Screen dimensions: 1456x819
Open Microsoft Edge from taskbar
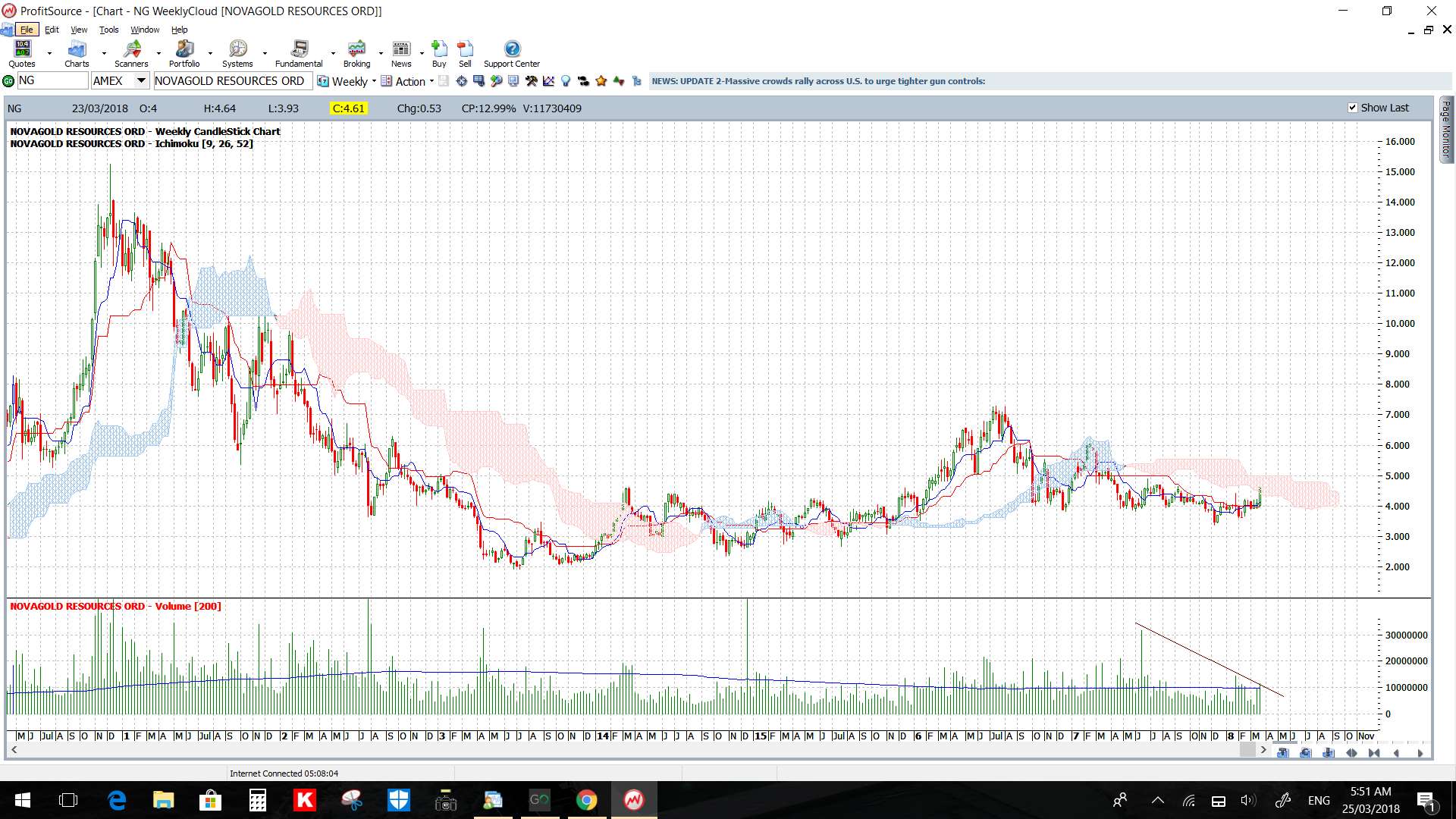116,800
